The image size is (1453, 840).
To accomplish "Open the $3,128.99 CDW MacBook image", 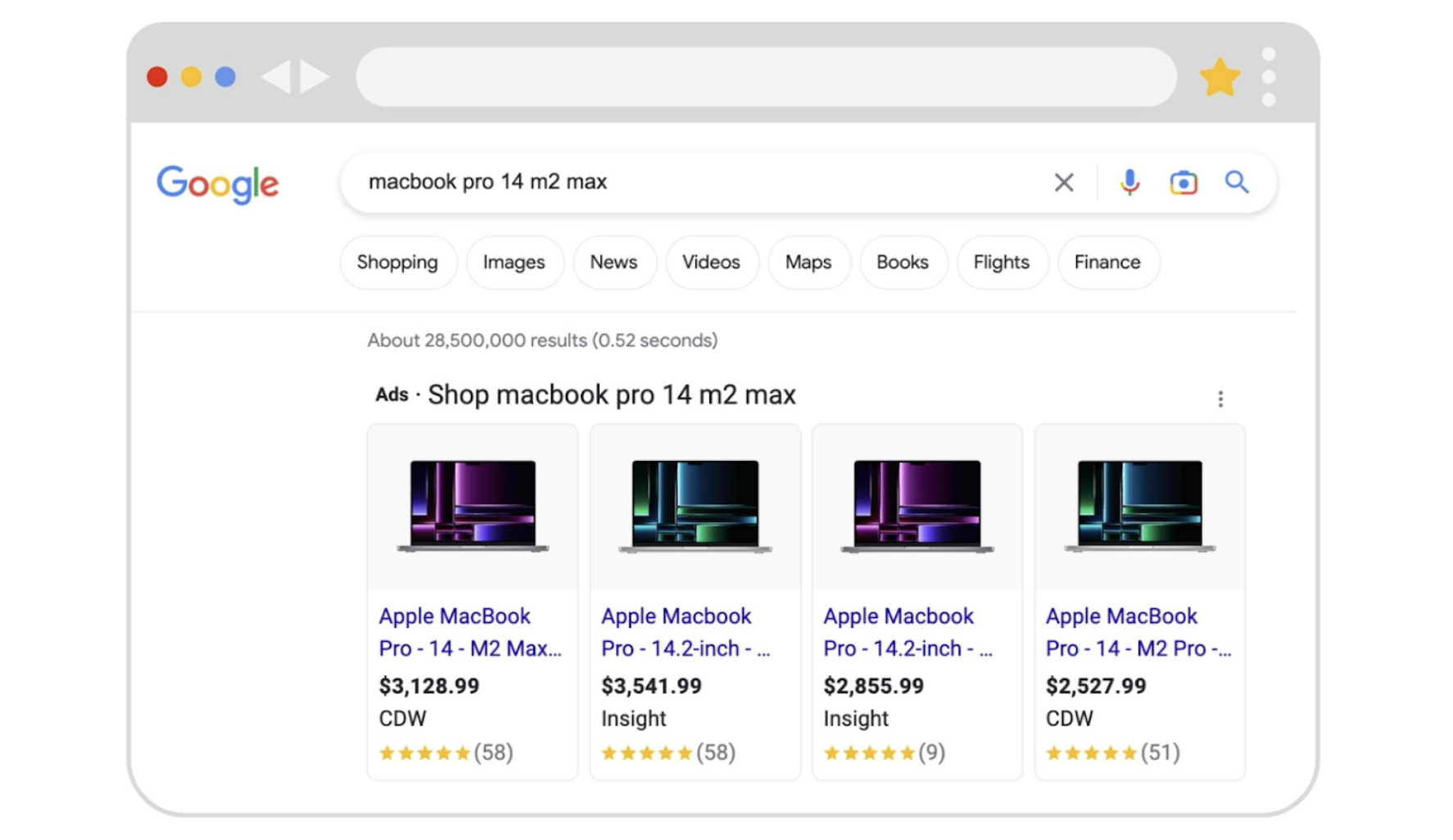I will pos(473,506).
